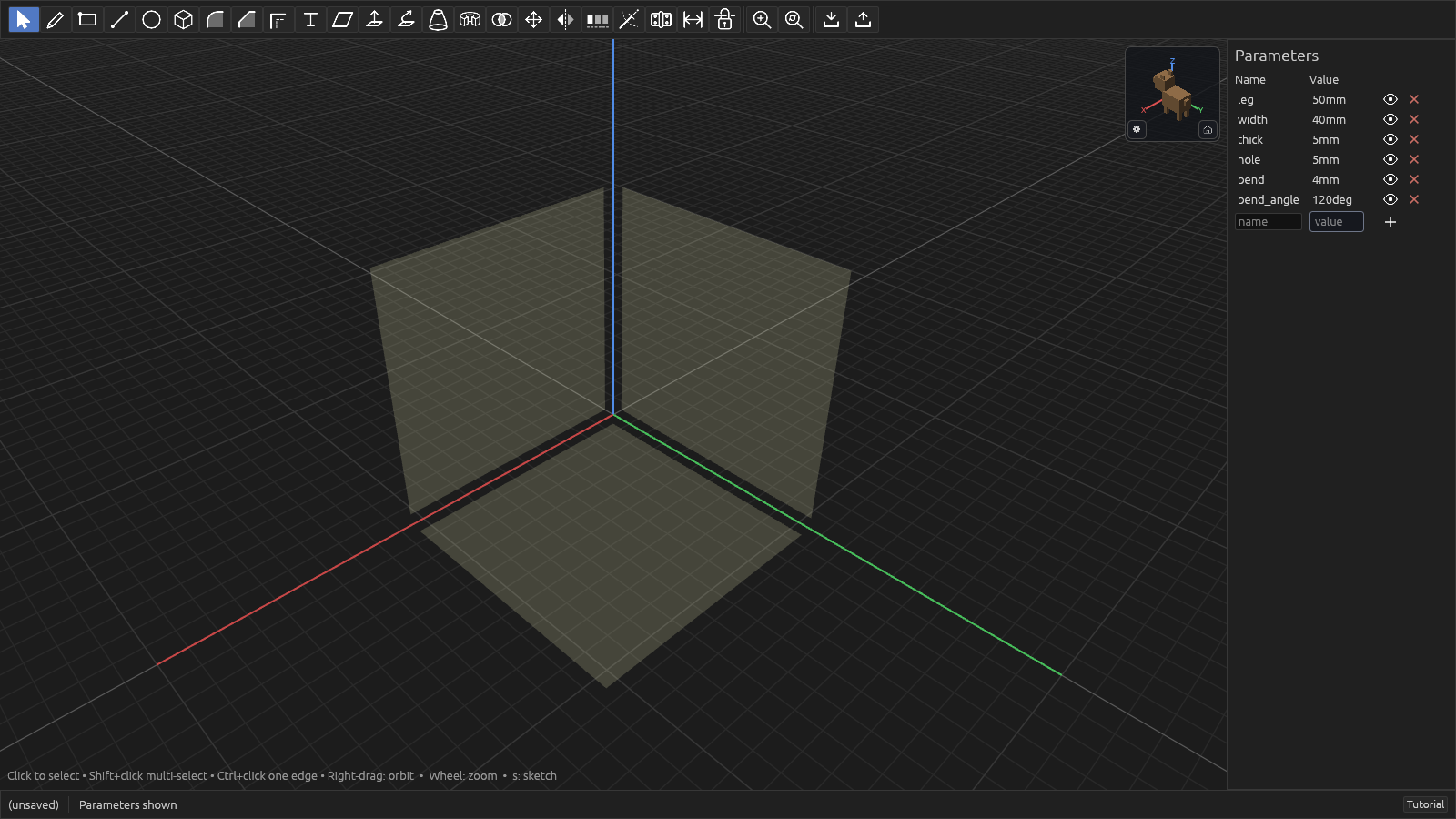Click the bend_angle parameter name

(x=1269, y=200)
